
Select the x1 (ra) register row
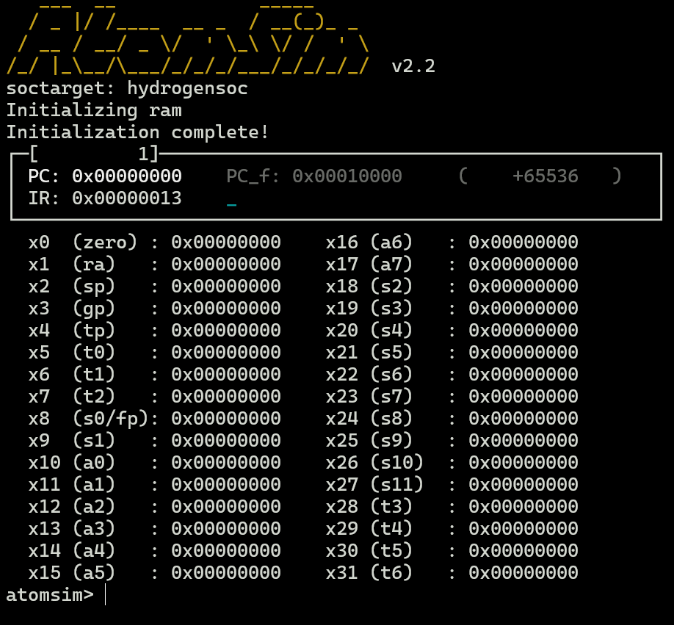pos(154,264)
